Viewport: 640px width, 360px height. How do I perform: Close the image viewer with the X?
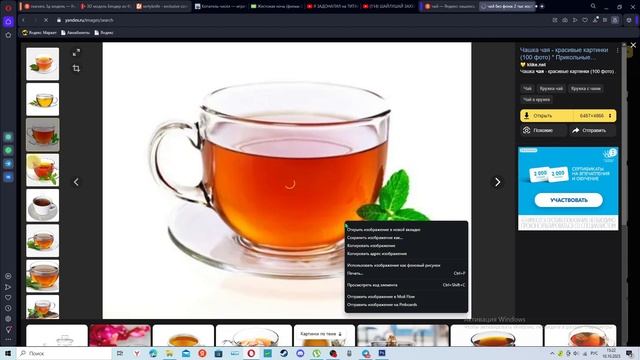coord(633,45)
